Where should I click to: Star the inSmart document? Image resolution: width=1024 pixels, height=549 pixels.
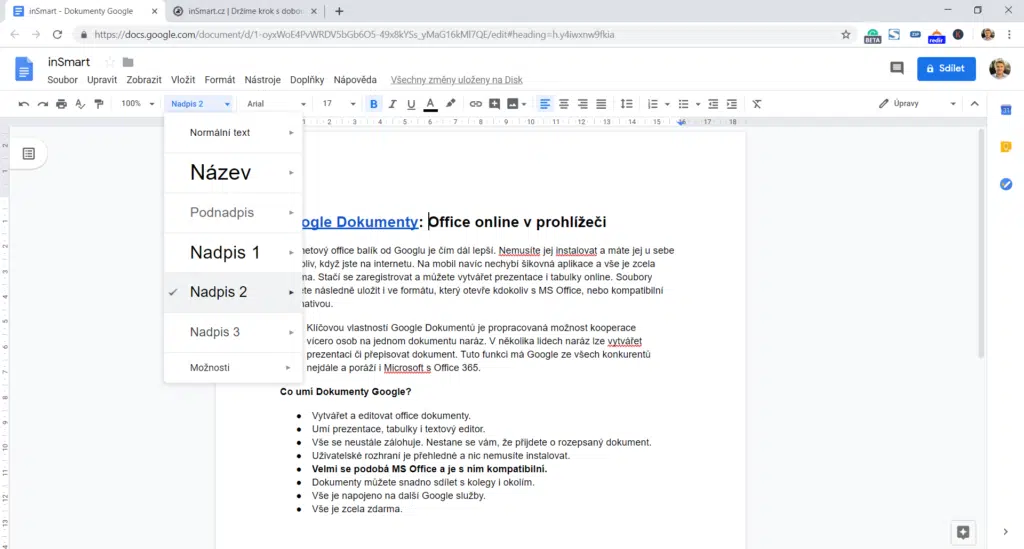point(110,62)
